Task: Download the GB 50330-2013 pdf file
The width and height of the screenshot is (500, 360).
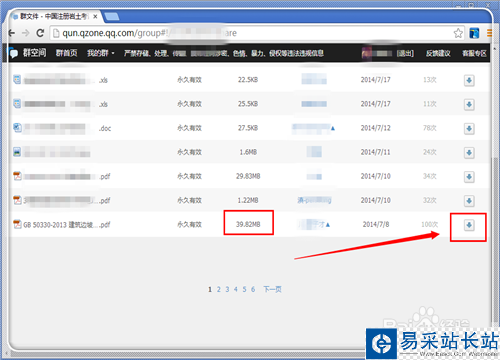Action: (469, 225)
